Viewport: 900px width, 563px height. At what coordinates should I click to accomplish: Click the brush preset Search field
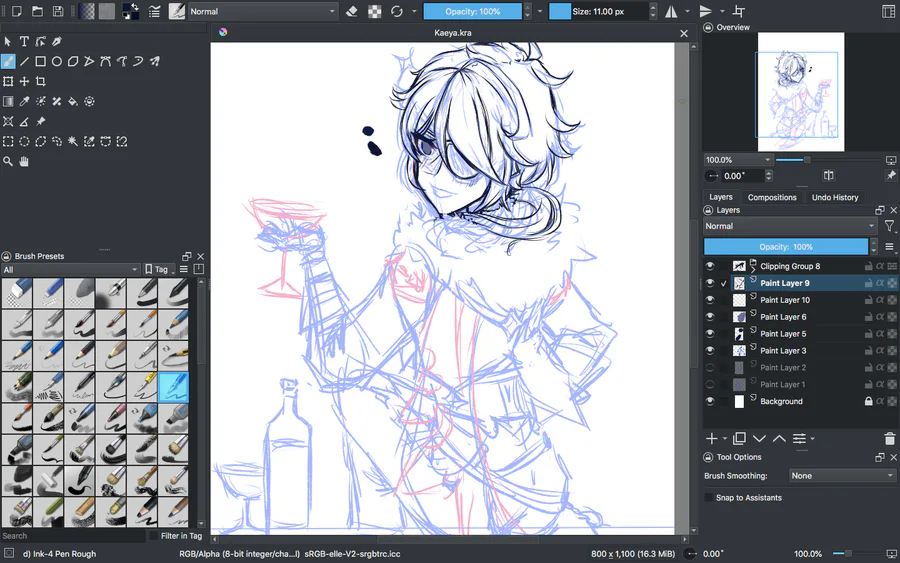73,535
